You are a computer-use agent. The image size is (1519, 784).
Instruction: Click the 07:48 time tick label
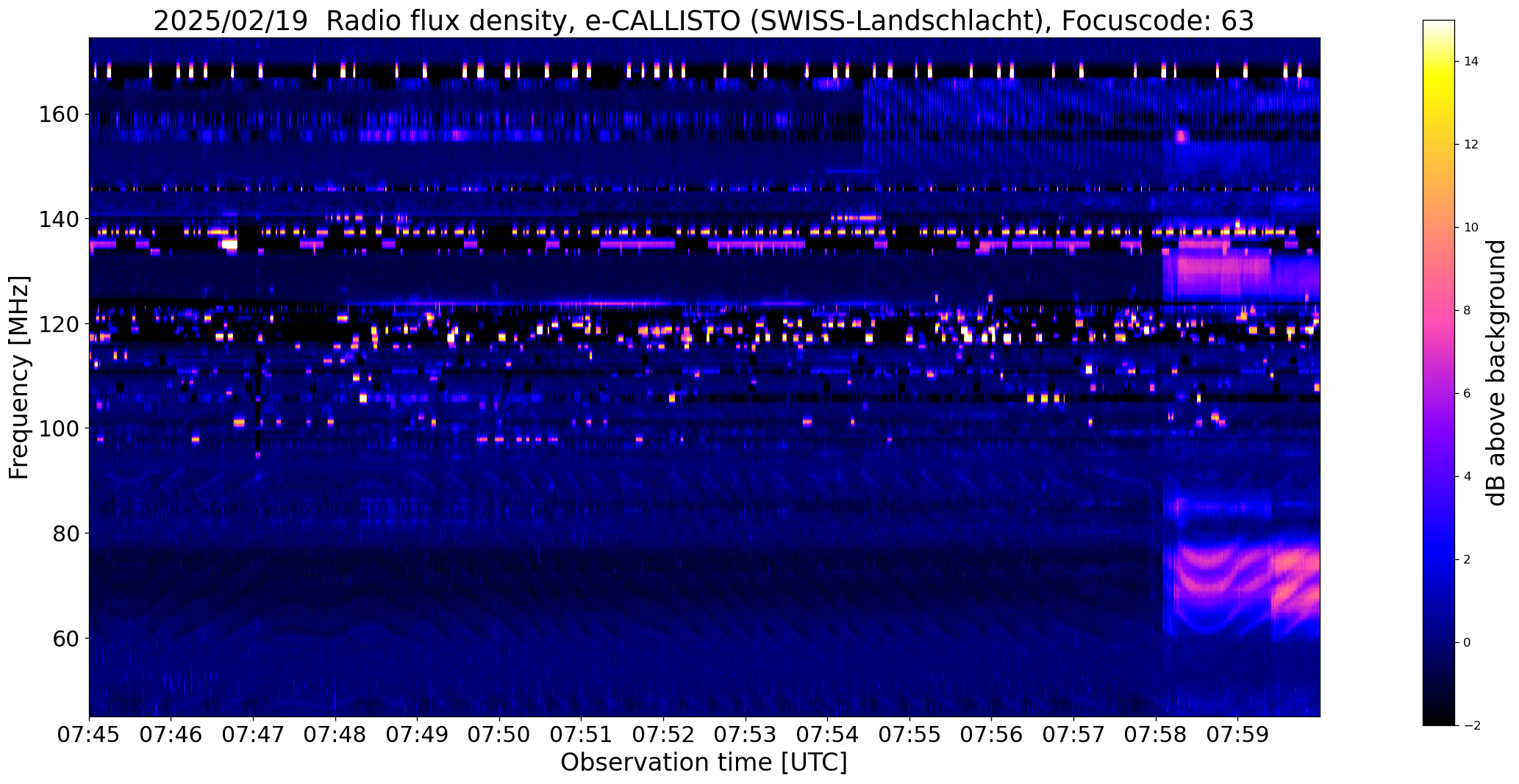(x=335, y=735)
